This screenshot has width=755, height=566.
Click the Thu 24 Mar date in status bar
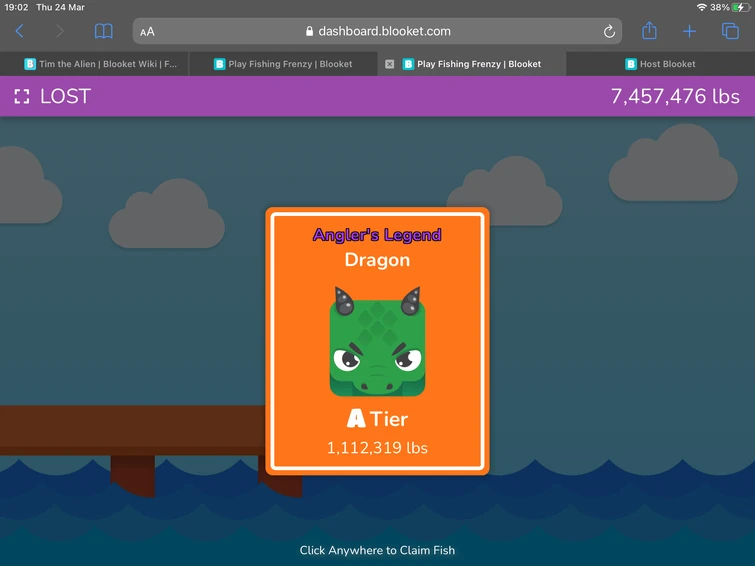(x=61, y=7)
